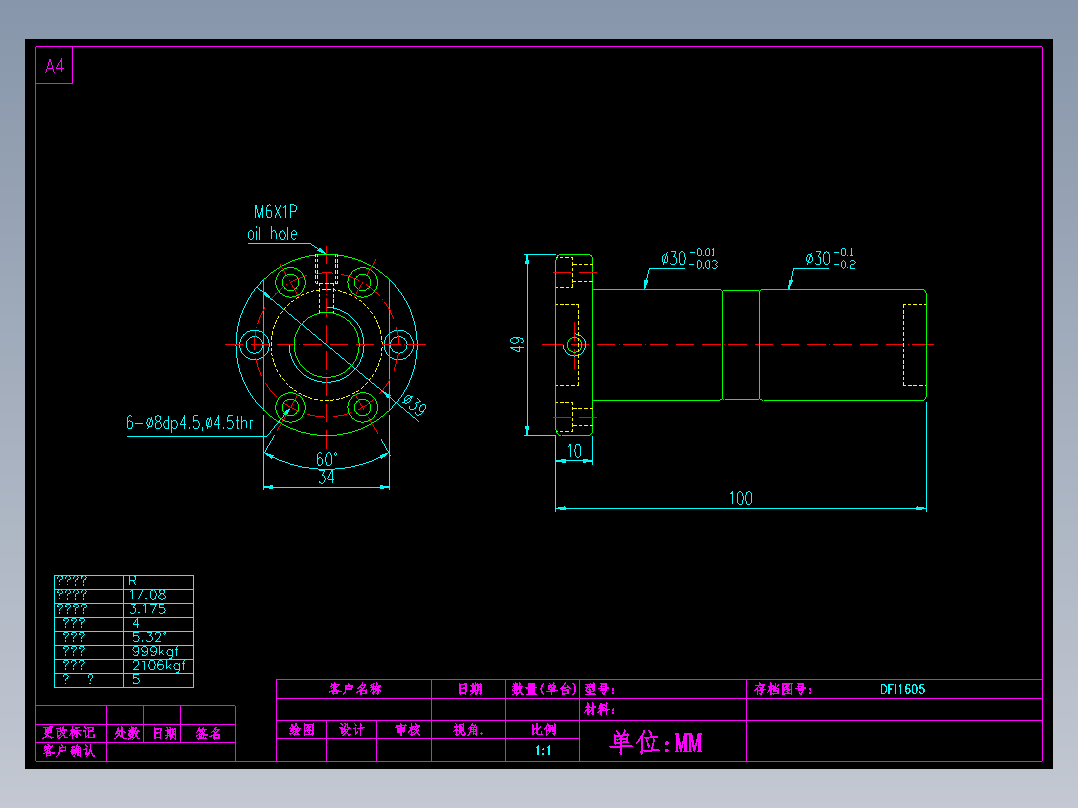The width and height of the screenshot is (1078, 808).
Task: Select the 49 vertical height dimension
Action: [x=517, y=345]
